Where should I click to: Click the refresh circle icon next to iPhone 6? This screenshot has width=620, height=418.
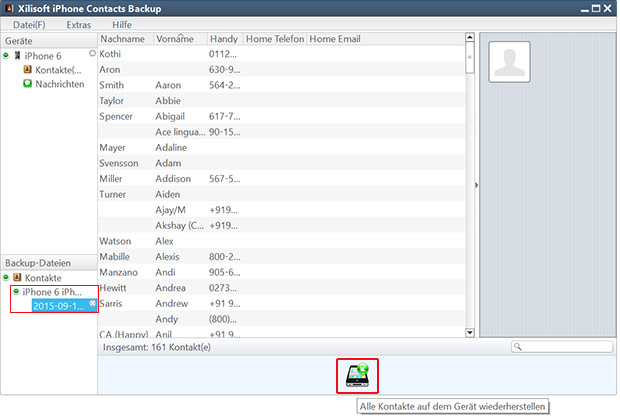pos(92,53)
